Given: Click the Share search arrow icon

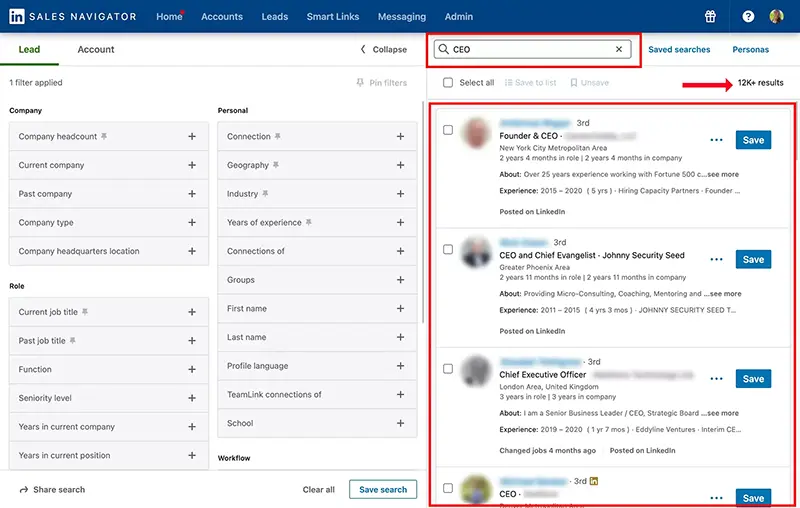Looking at the screenshot, I should 23,490.
